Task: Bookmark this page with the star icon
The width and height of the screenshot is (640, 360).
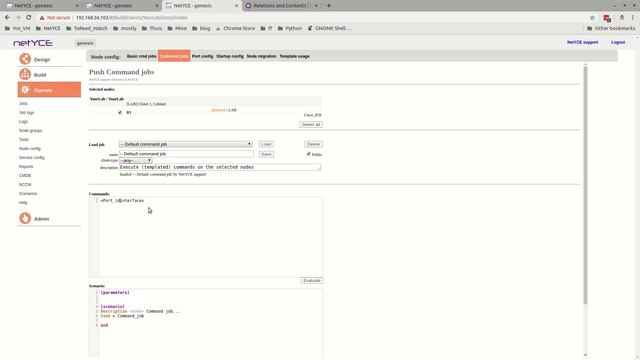Action: (x=592, y=18)
